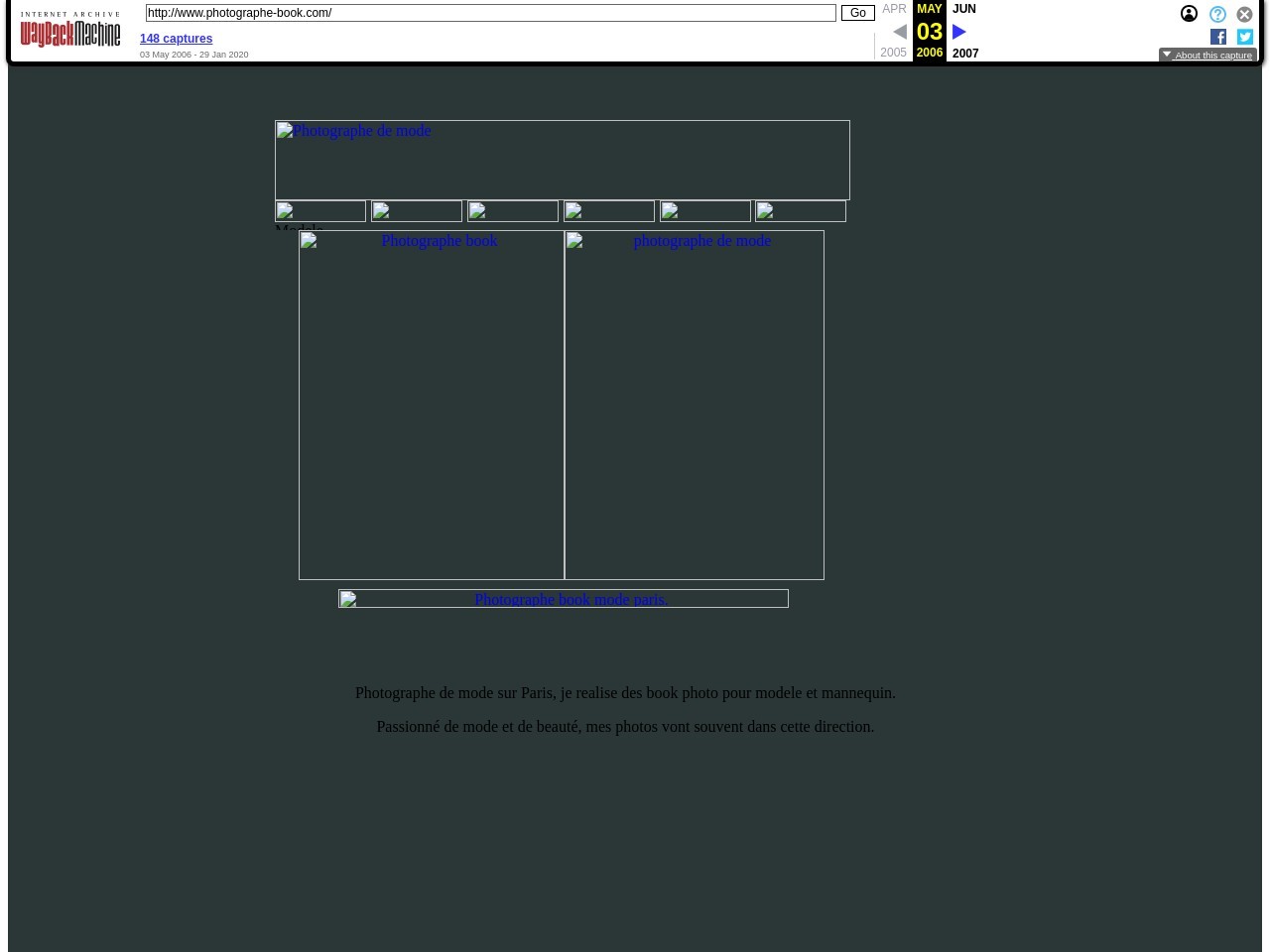Click the Wayback Machine logo
1270x952 pixels.
[70, 30]
